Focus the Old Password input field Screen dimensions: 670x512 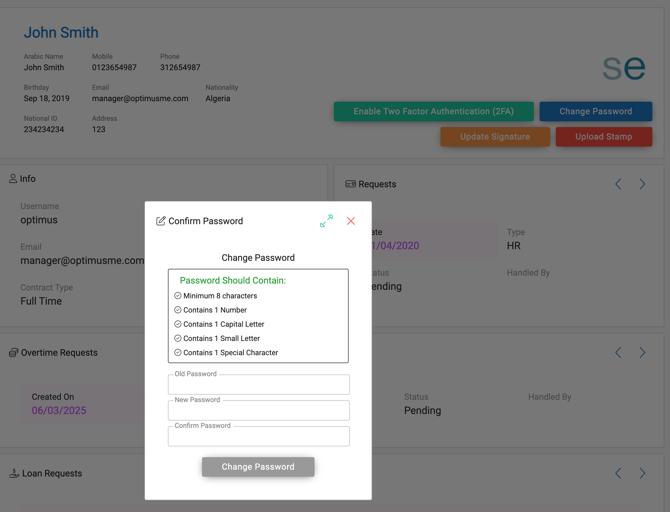258,385
